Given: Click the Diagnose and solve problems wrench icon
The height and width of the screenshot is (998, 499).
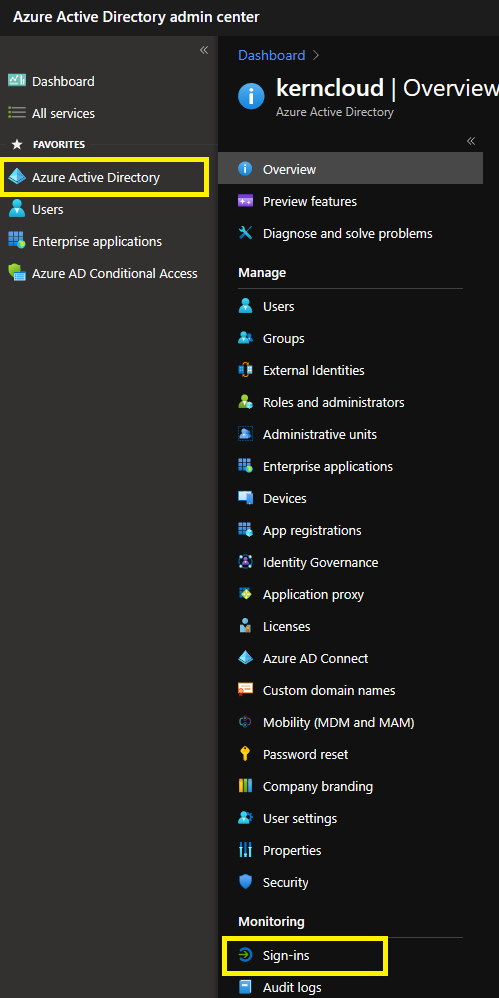Looking at the screenshot, I should coord(245,233).
